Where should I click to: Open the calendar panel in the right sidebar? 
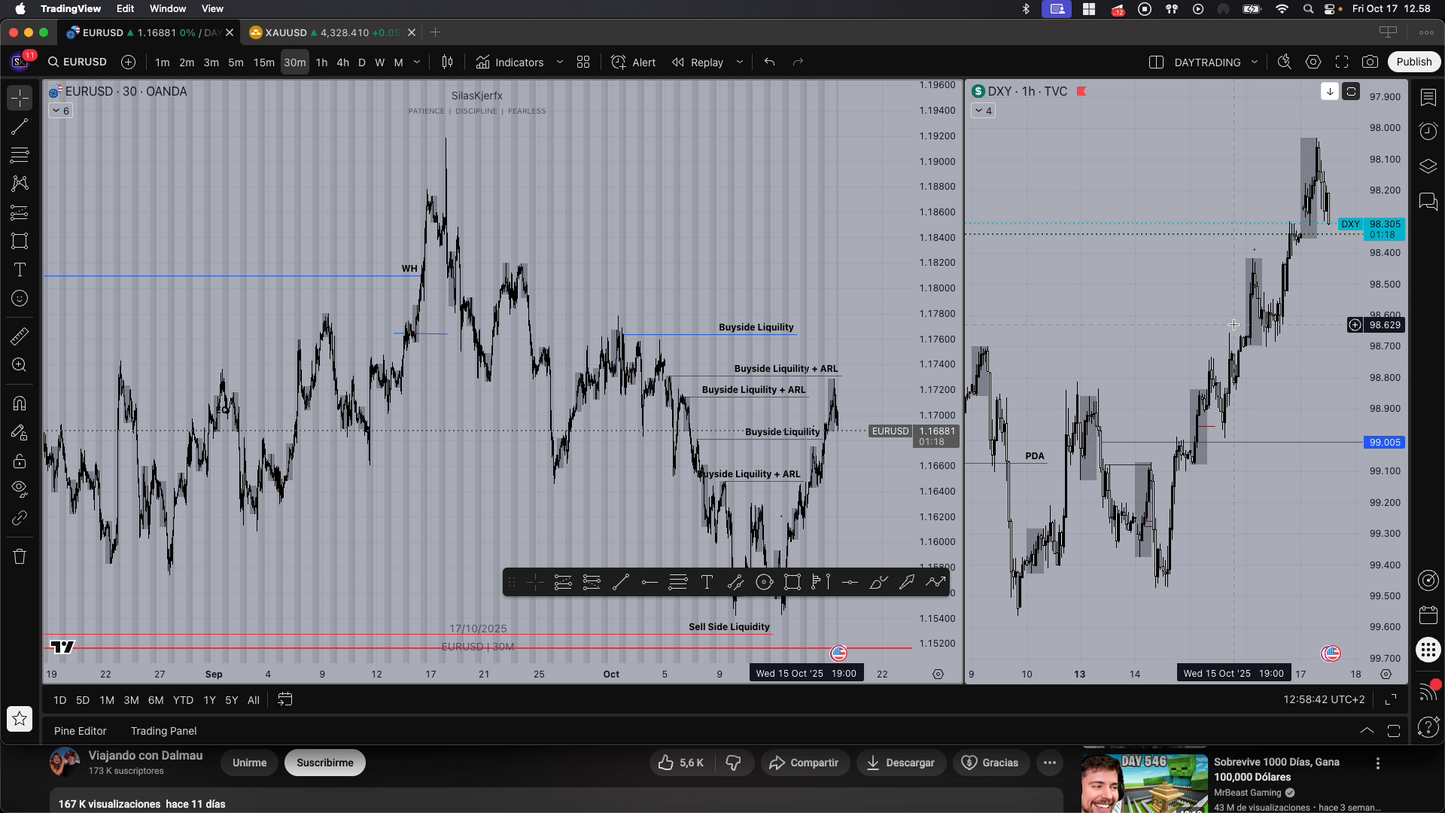click(1428, 614)
